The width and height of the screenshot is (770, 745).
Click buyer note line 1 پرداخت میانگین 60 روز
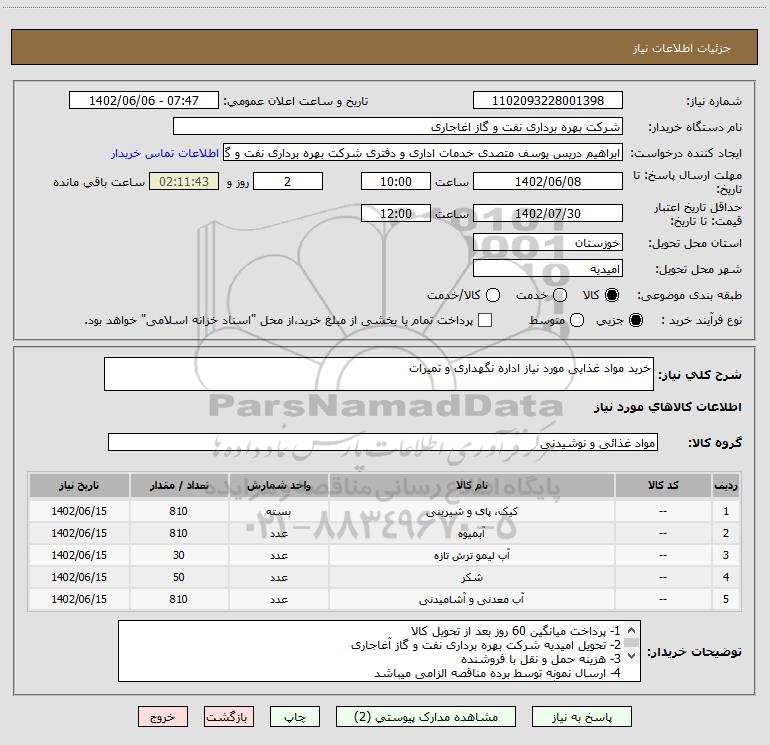point(516,631)
